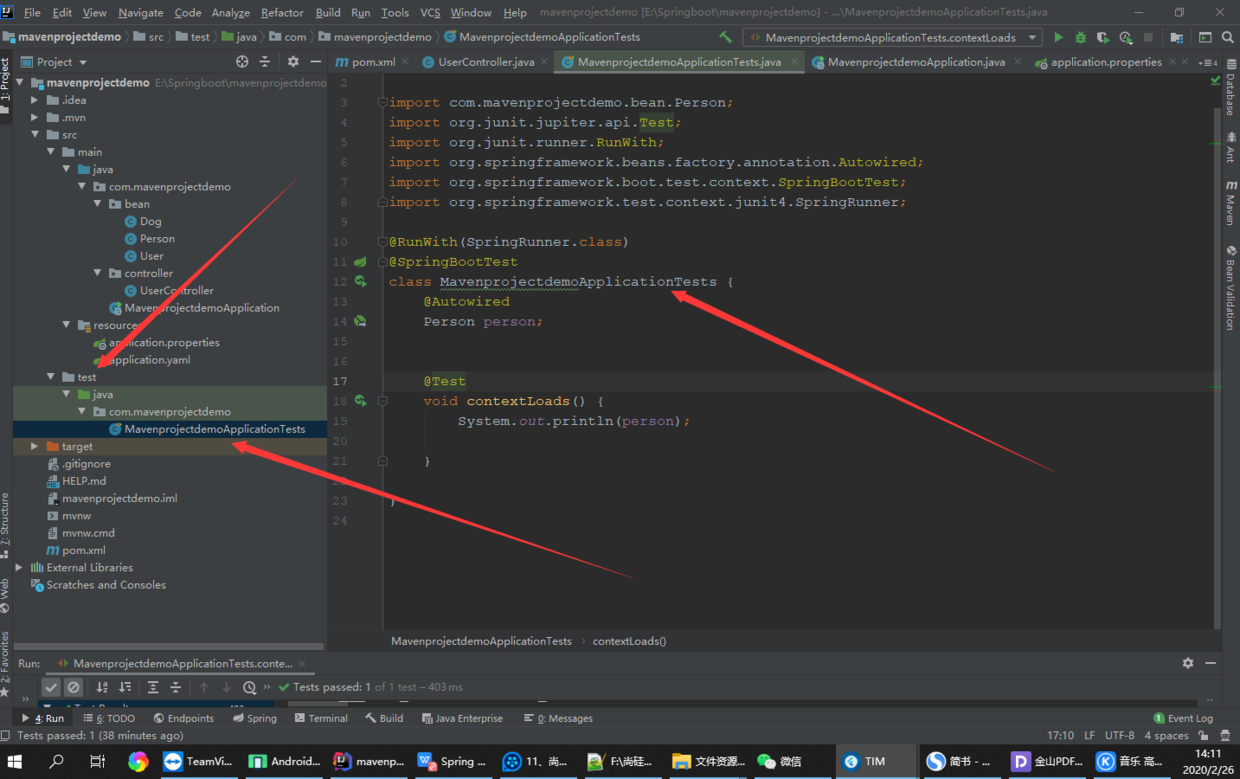Expand the target folder in project tree
Screen dimensions: 1240x779
pos(36,446)
